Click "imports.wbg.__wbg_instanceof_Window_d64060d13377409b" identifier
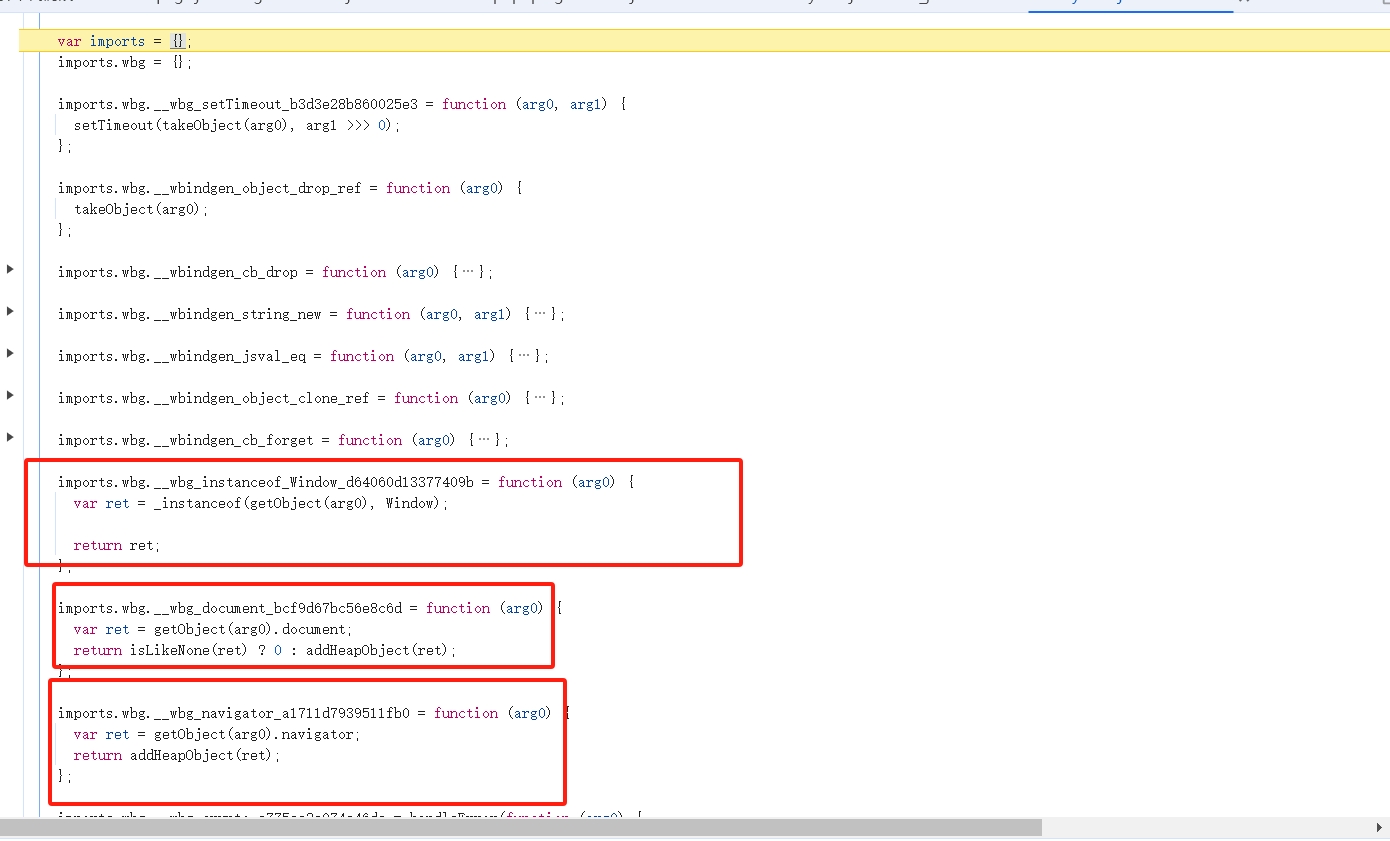The height and width of the screenshot is (841, 1390). [265, 482]
